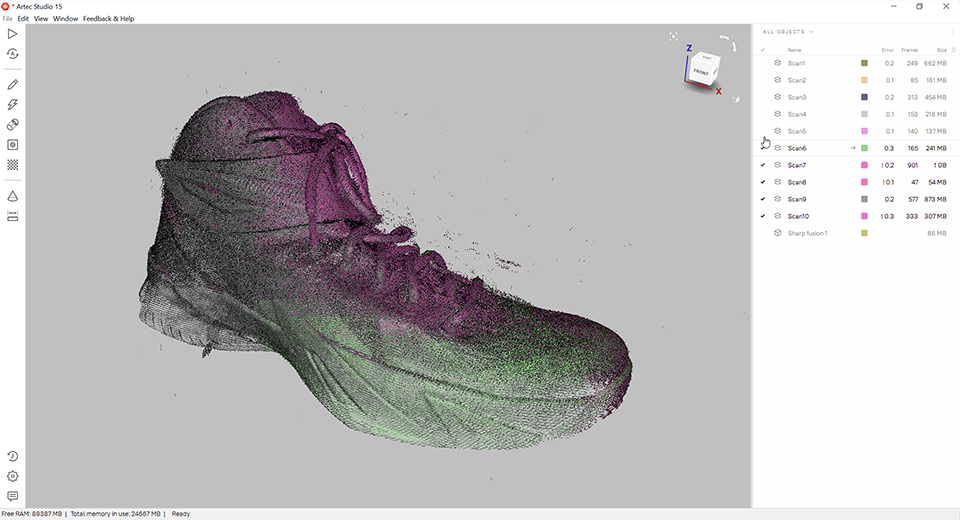Open the History panel
Image resolution: width=960 pixels, height=520 pixels.
point(12,456)
